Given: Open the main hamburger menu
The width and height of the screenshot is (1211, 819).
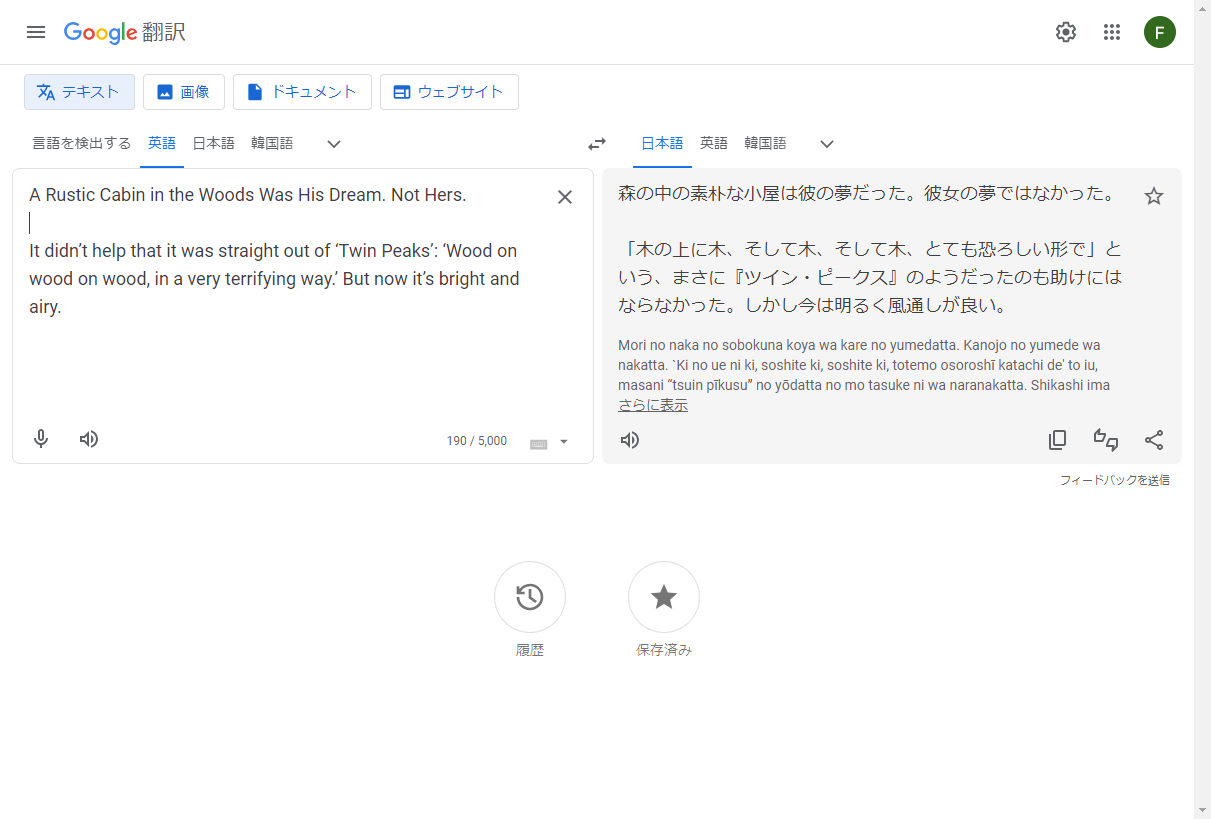Looking at the screenshot, I should (36, 32).
